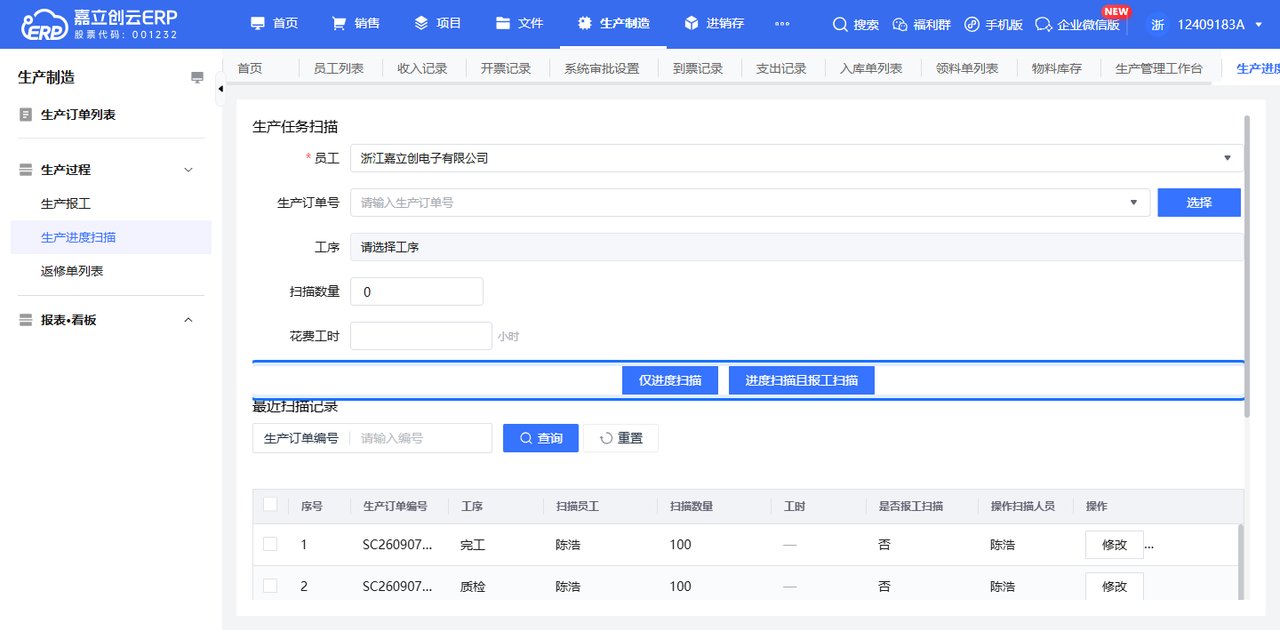Click the 重置 reset button

pyautogui.click(x=621, y=438)
